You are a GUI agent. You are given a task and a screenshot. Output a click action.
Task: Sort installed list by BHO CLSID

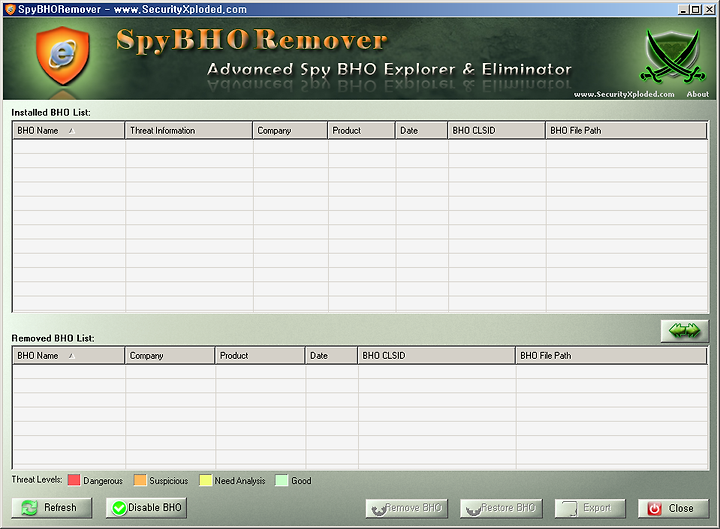496,130
